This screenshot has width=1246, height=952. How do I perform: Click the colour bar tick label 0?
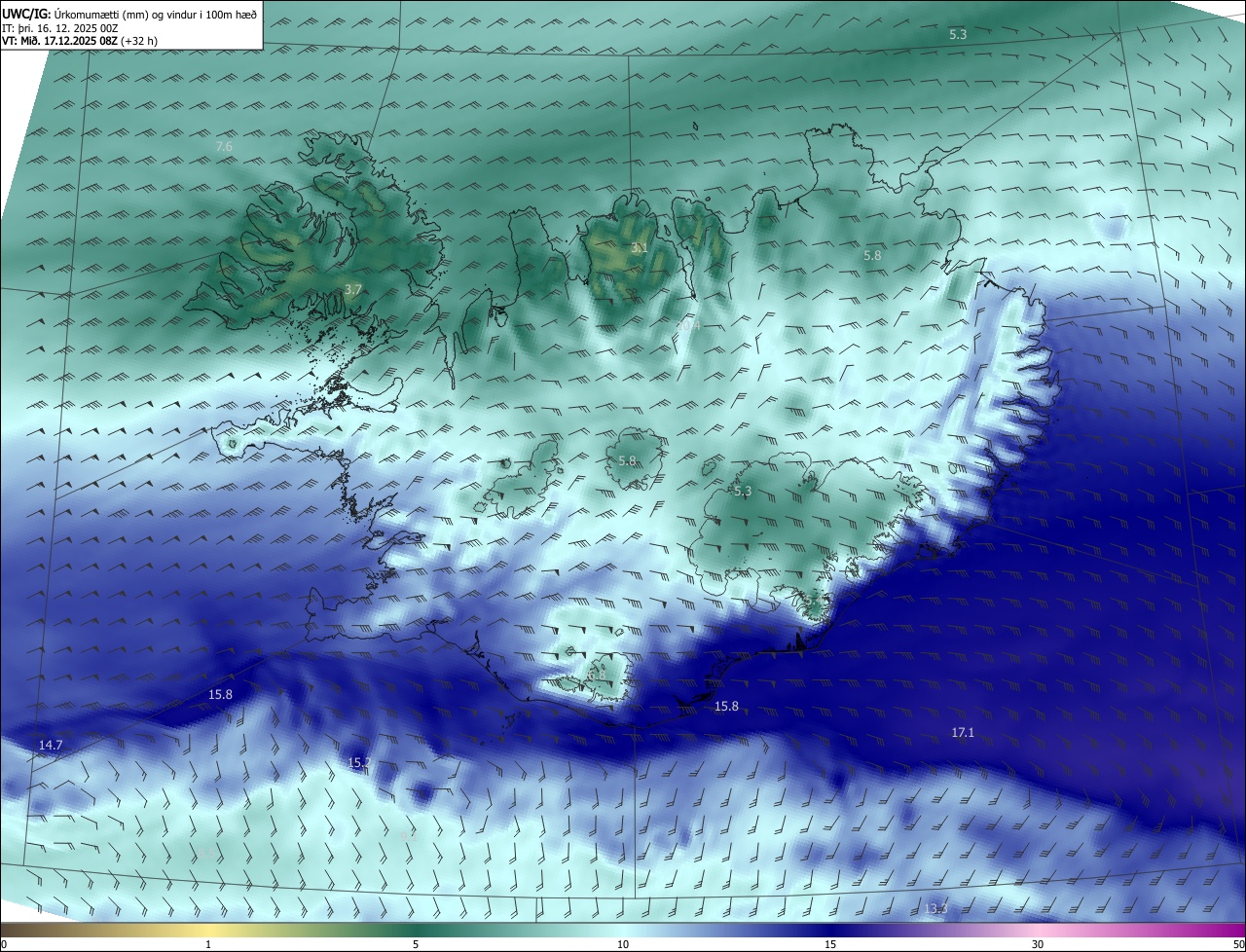[4, 944]
